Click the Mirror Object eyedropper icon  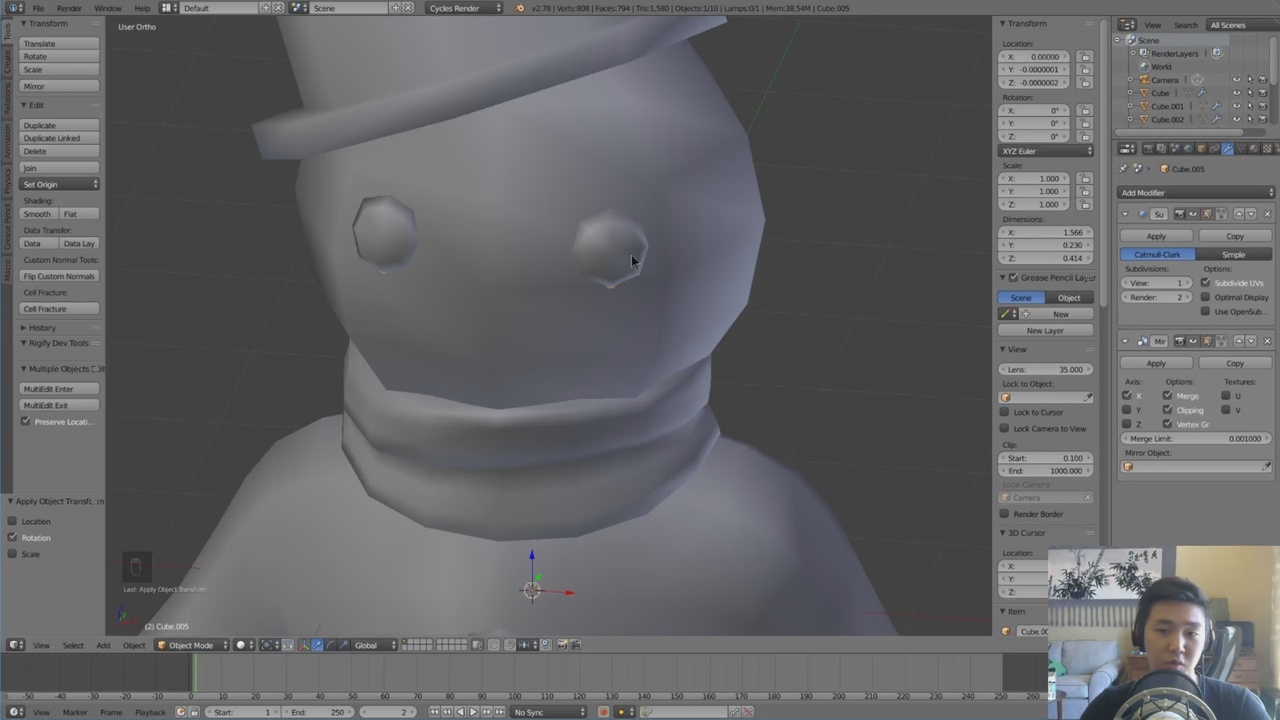[1266, 467]
